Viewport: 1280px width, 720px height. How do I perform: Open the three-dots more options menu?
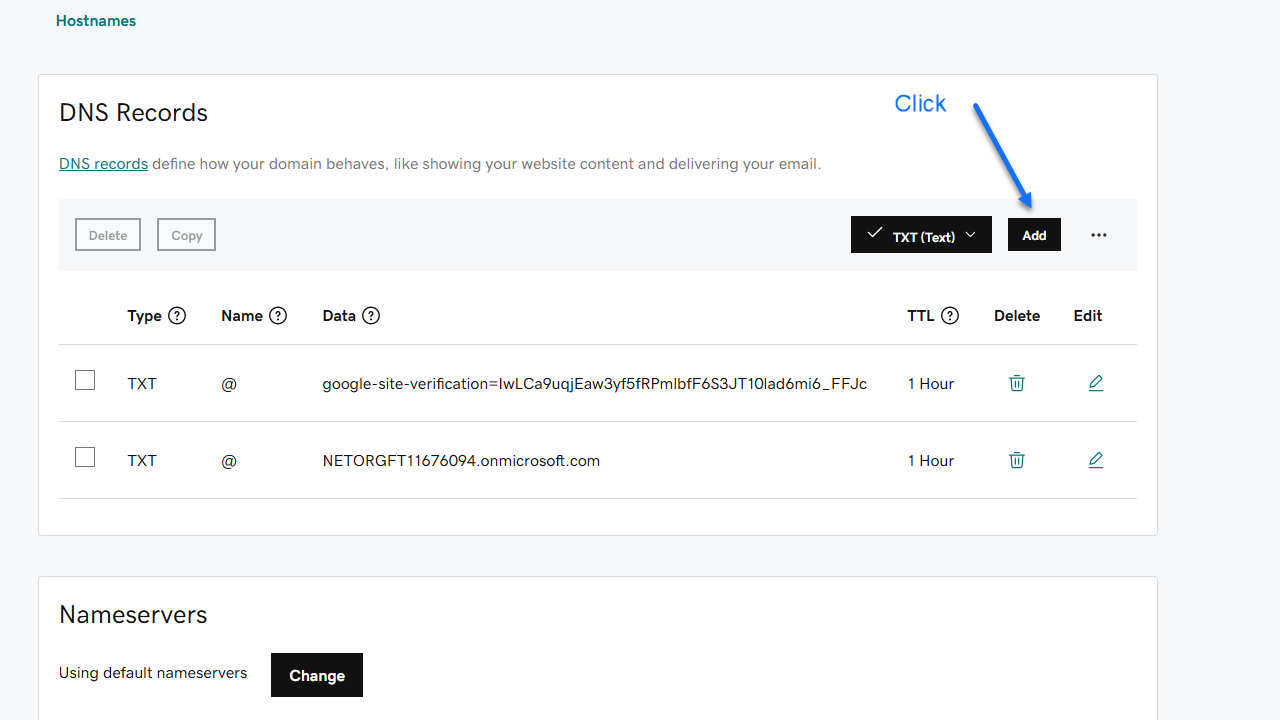(1099, 235)
